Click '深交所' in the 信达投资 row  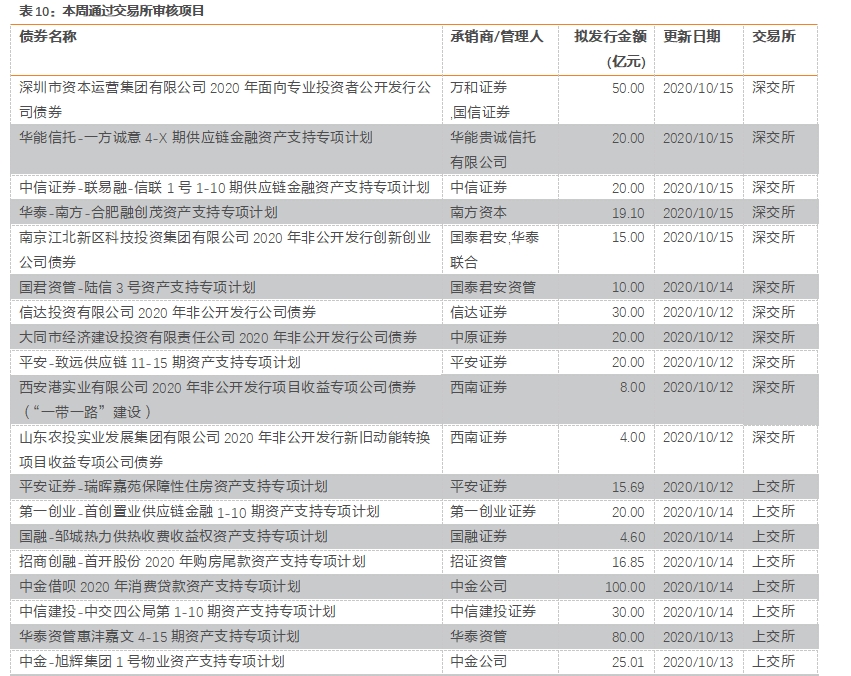pos(773,312)
